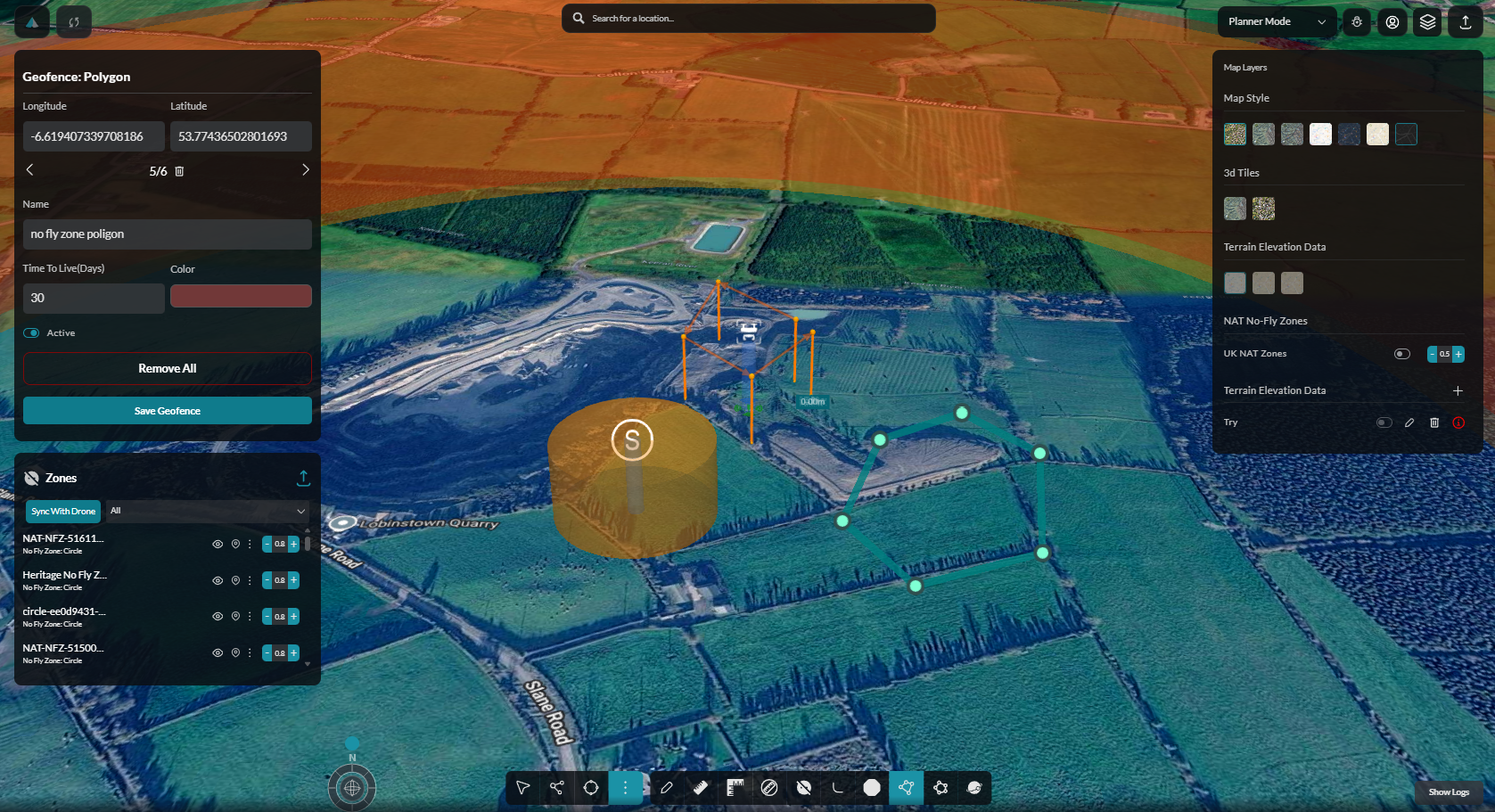Add Terrain Elevation Data with plus
Image resolution: width=1495 pixels, height=812 pixels.
pos(1458,391)
